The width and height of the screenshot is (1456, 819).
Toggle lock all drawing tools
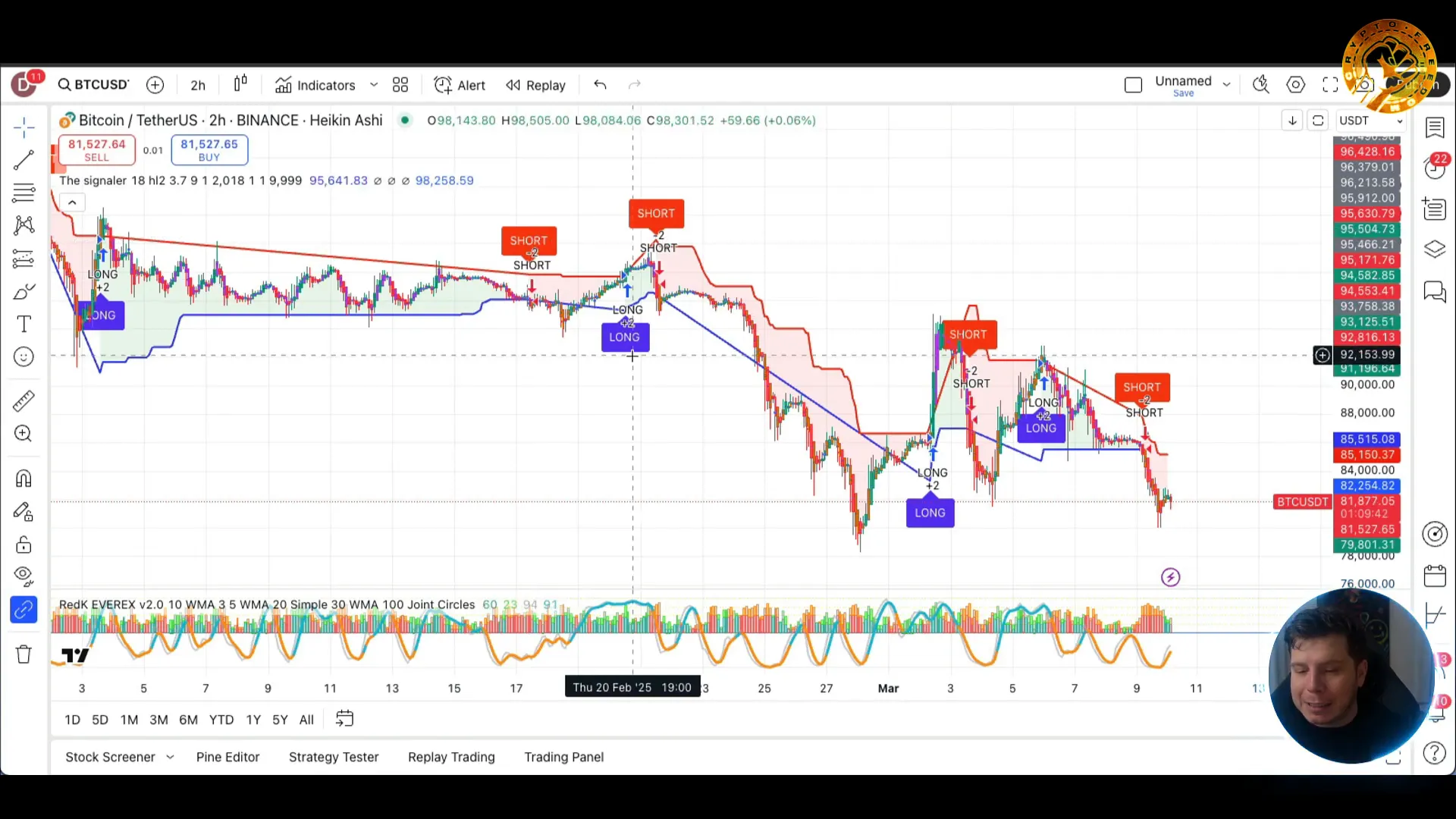coord(24,544)
